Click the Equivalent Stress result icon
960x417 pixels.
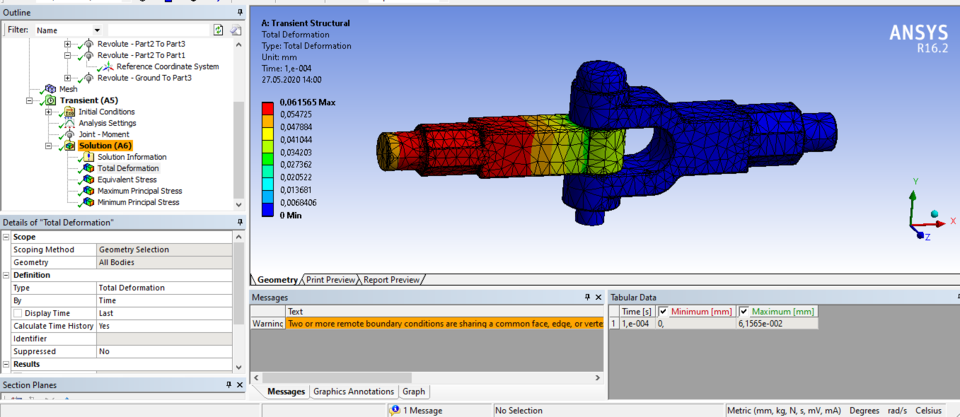pos(88,179)
